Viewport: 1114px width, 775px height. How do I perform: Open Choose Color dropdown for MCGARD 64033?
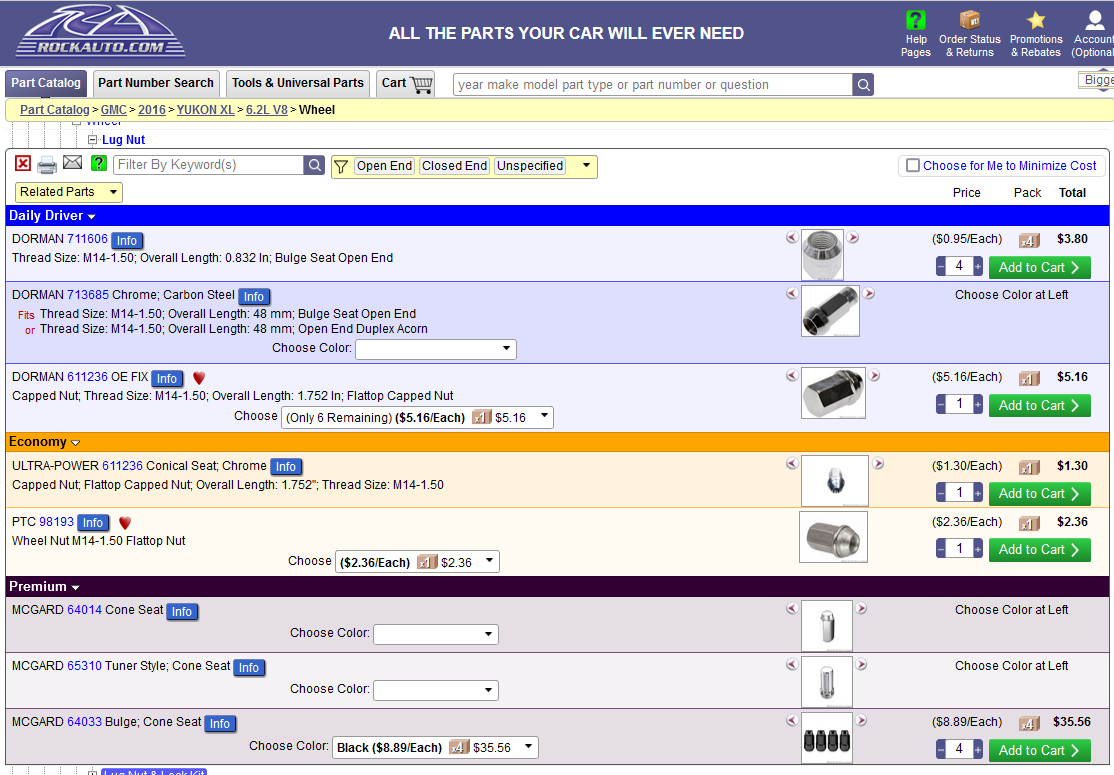click(435, 747)
